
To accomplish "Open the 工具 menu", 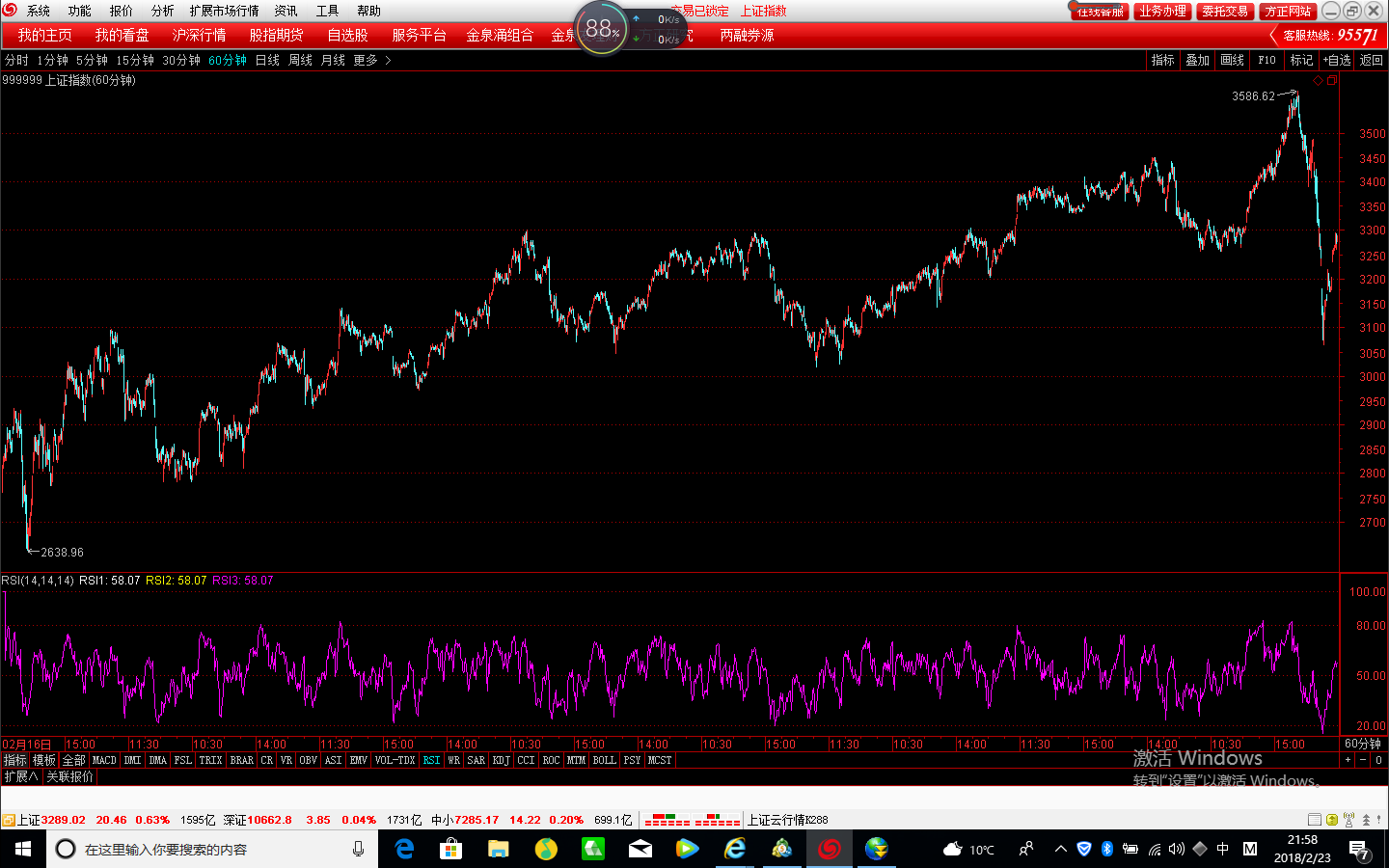I will 327,11.
